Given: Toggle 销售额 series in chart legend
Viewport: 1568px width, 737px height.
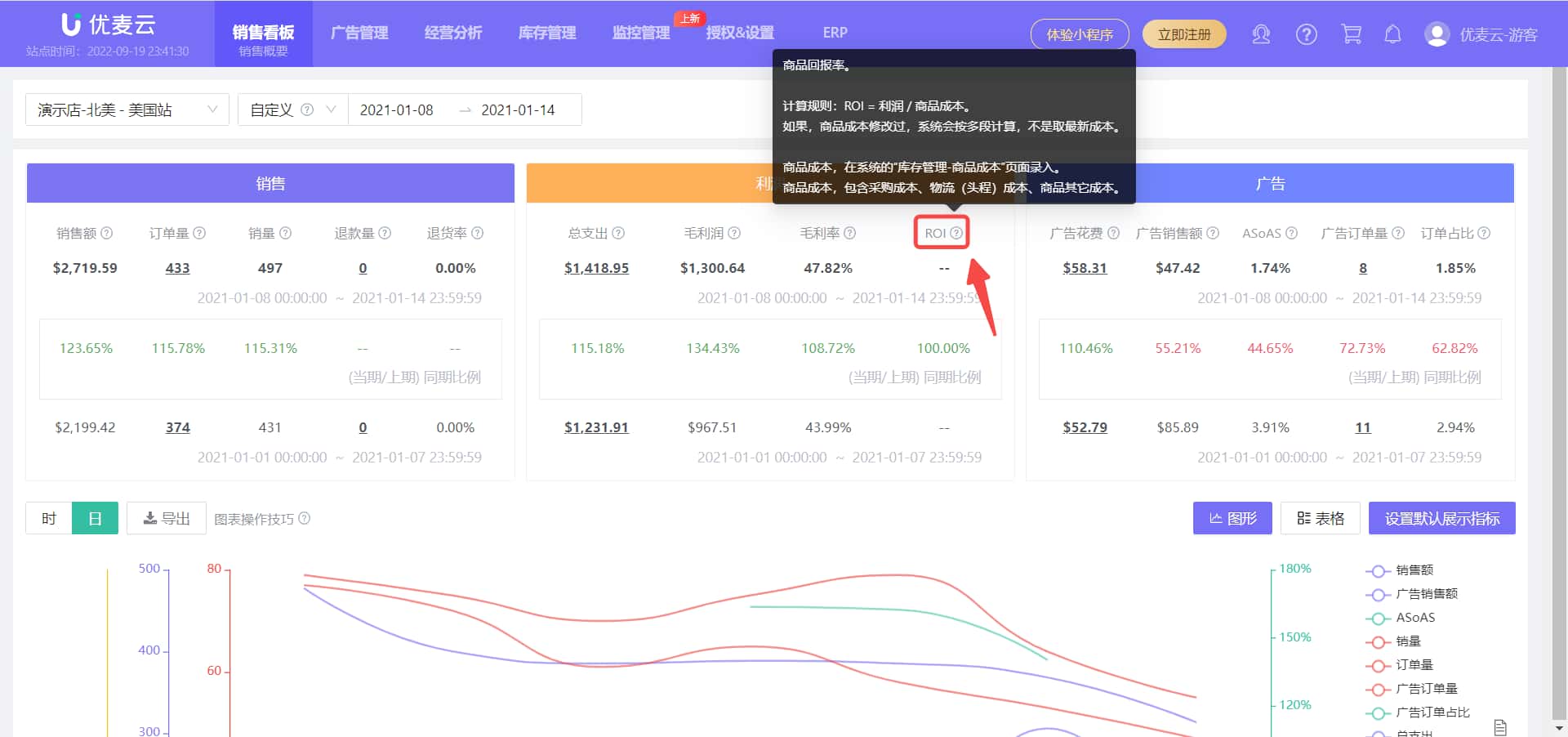Looking at the screenshot, I should coord(1400,570).
